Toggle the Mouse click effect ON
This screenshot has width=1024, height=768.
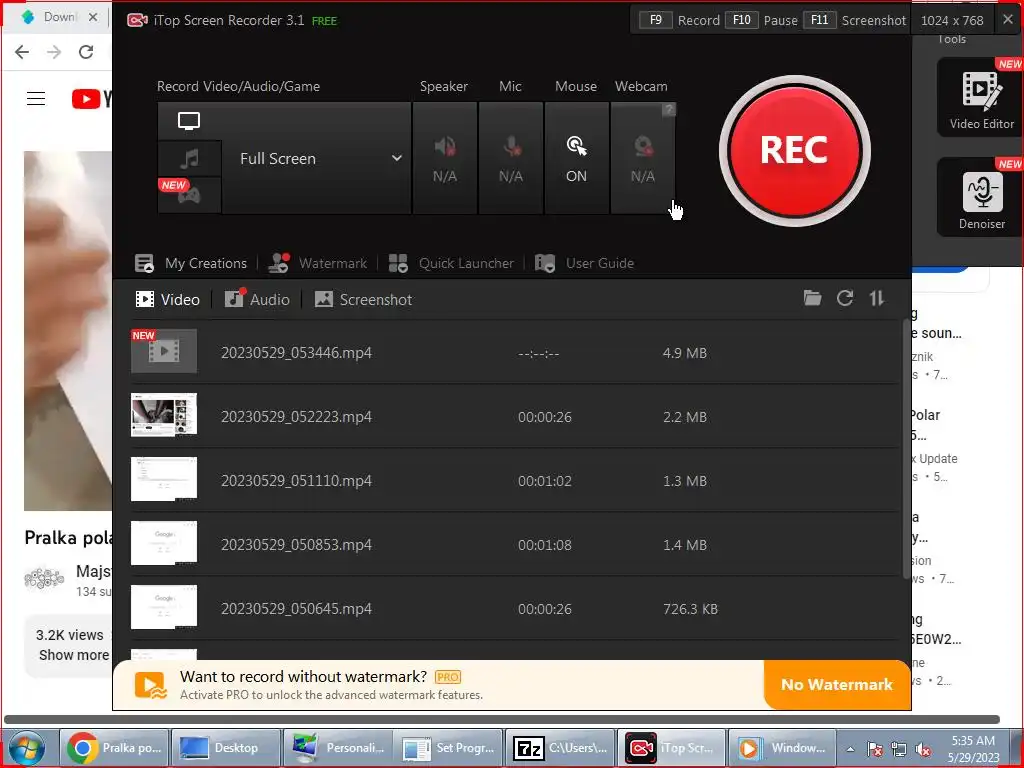point(577,158)
